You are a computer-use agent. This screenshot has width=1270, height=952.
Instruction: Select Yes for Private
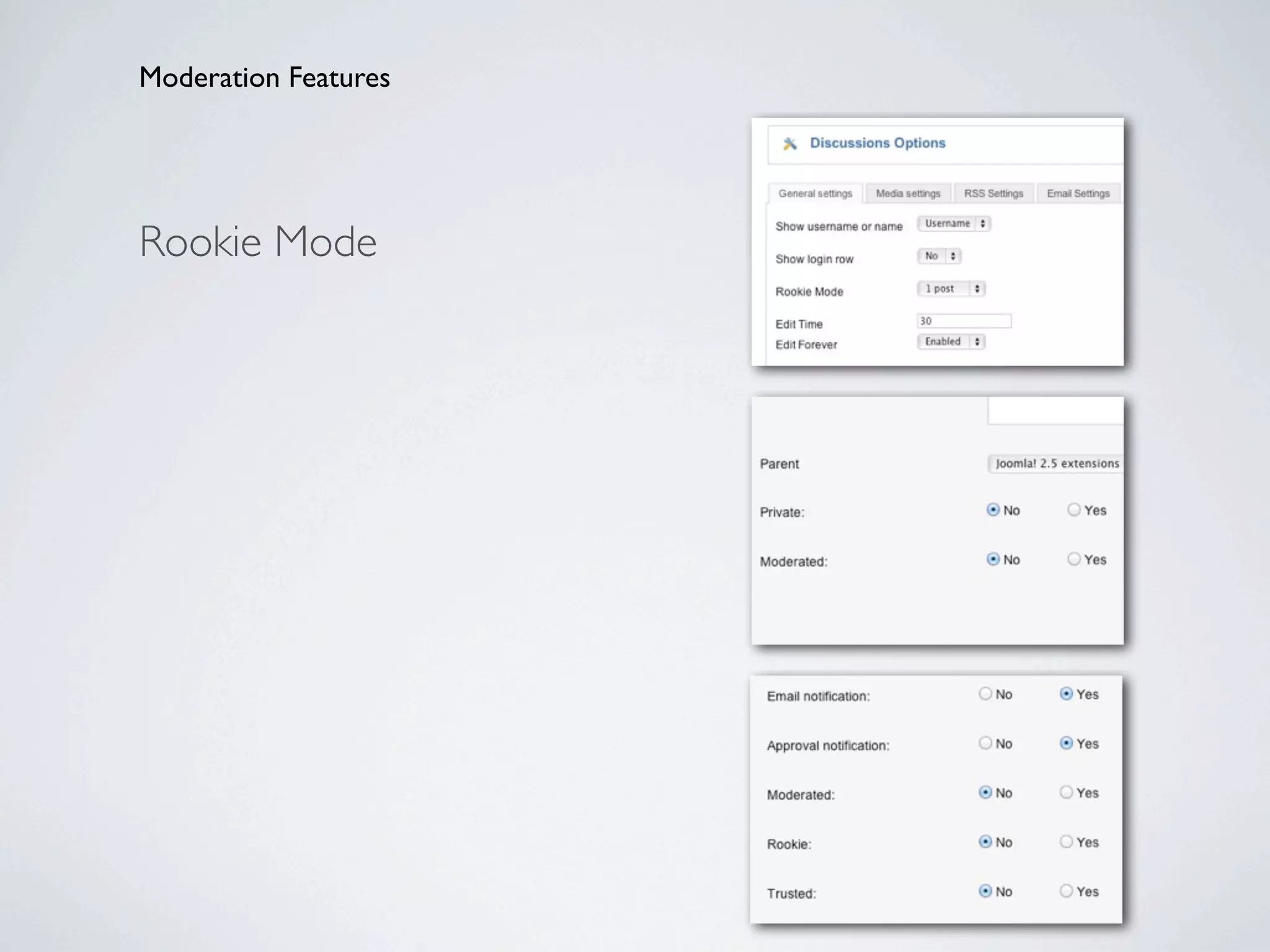point(1074,510)
